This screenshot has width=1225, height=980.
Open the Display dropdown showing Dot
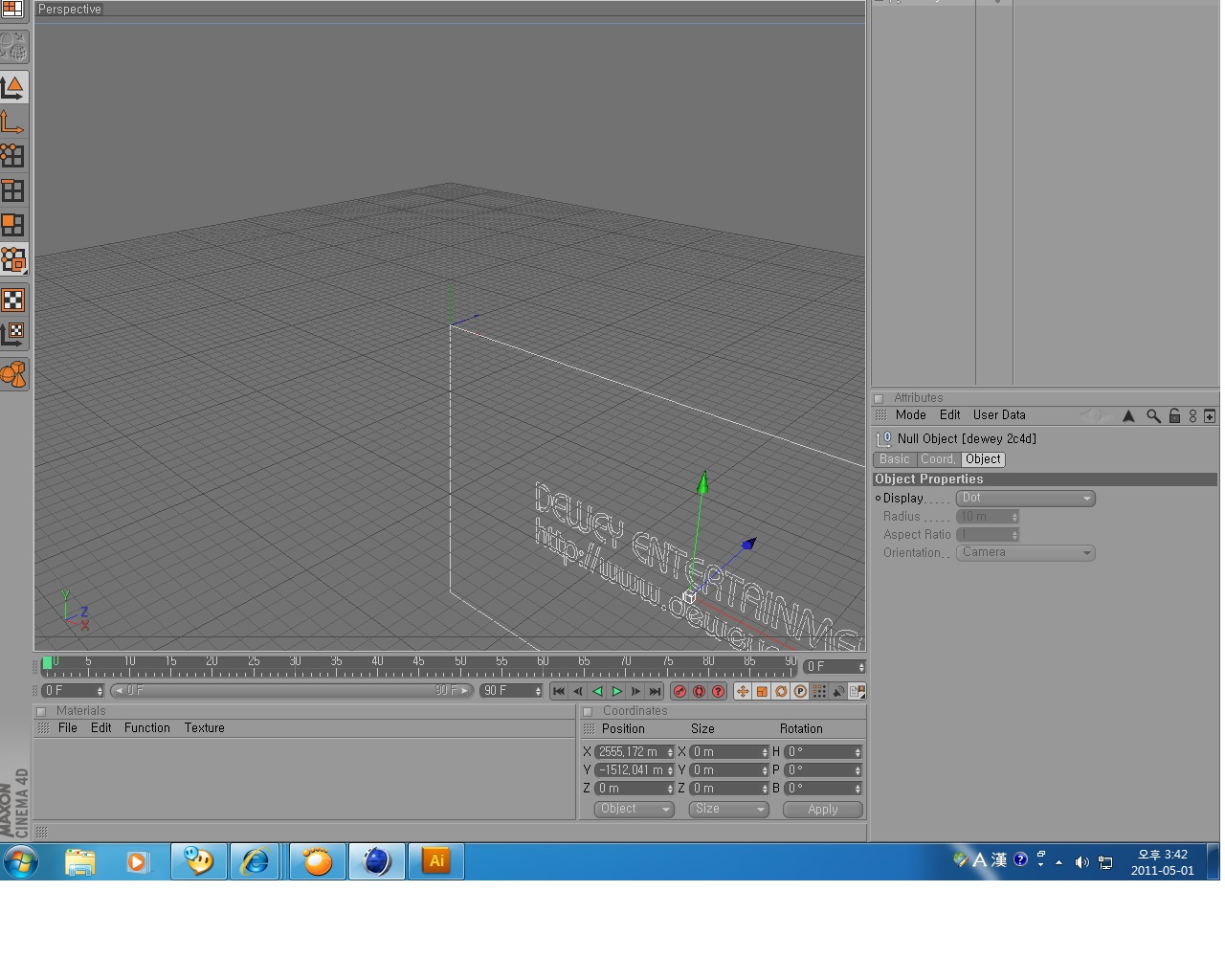(1025, 499)
